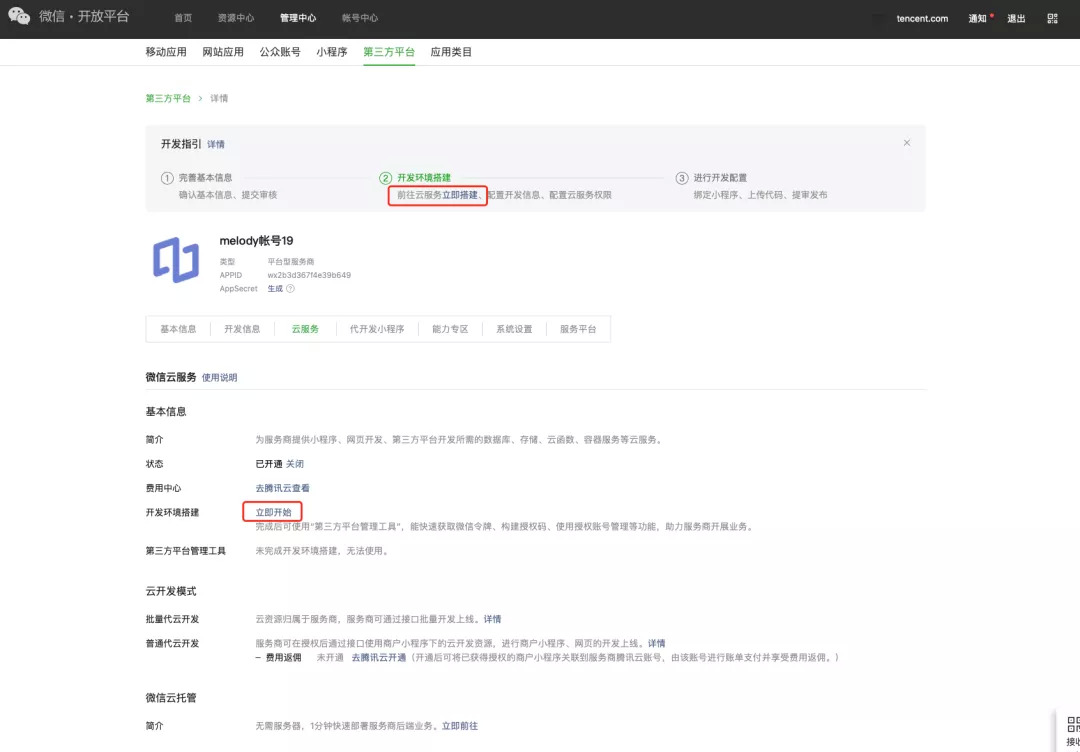Switch to the 网站应用 tab
1080x752 pixels.
pos(223,52)
